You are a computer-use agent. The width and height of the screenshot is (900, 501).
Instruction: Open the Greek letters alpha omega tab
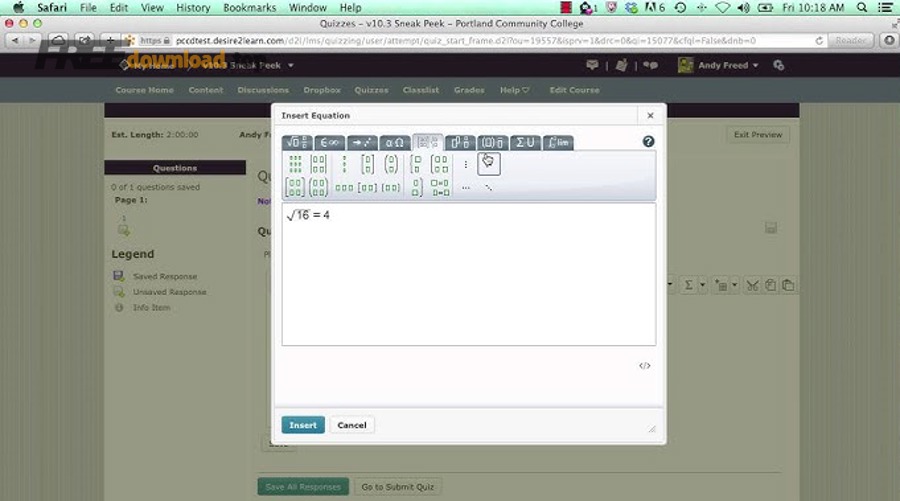[x=395, y=142]
